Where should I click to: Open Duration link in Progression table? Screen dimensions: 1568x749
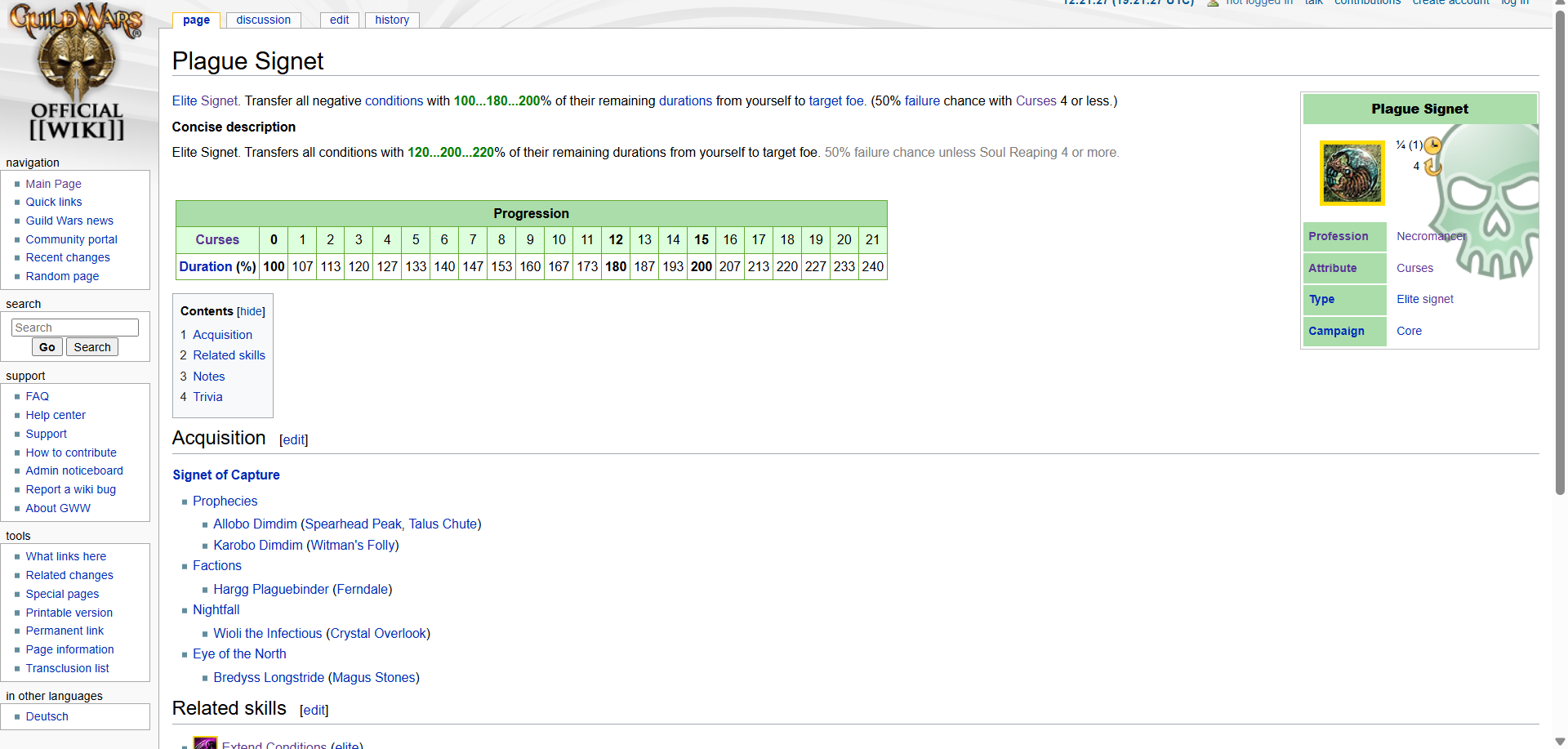click(206, 266)
